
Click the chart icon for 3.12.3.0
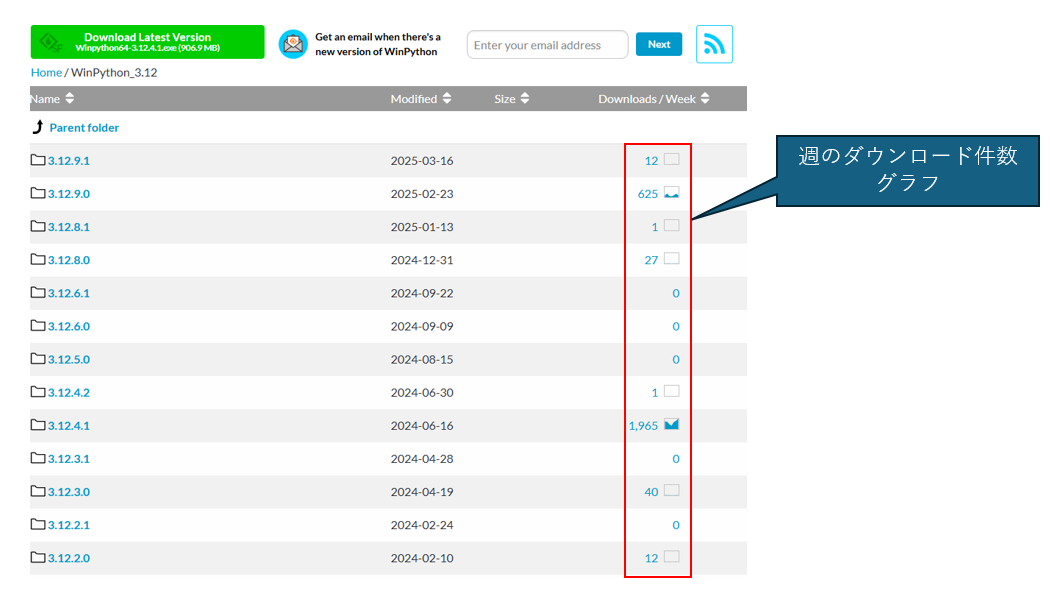pos(671,491)
